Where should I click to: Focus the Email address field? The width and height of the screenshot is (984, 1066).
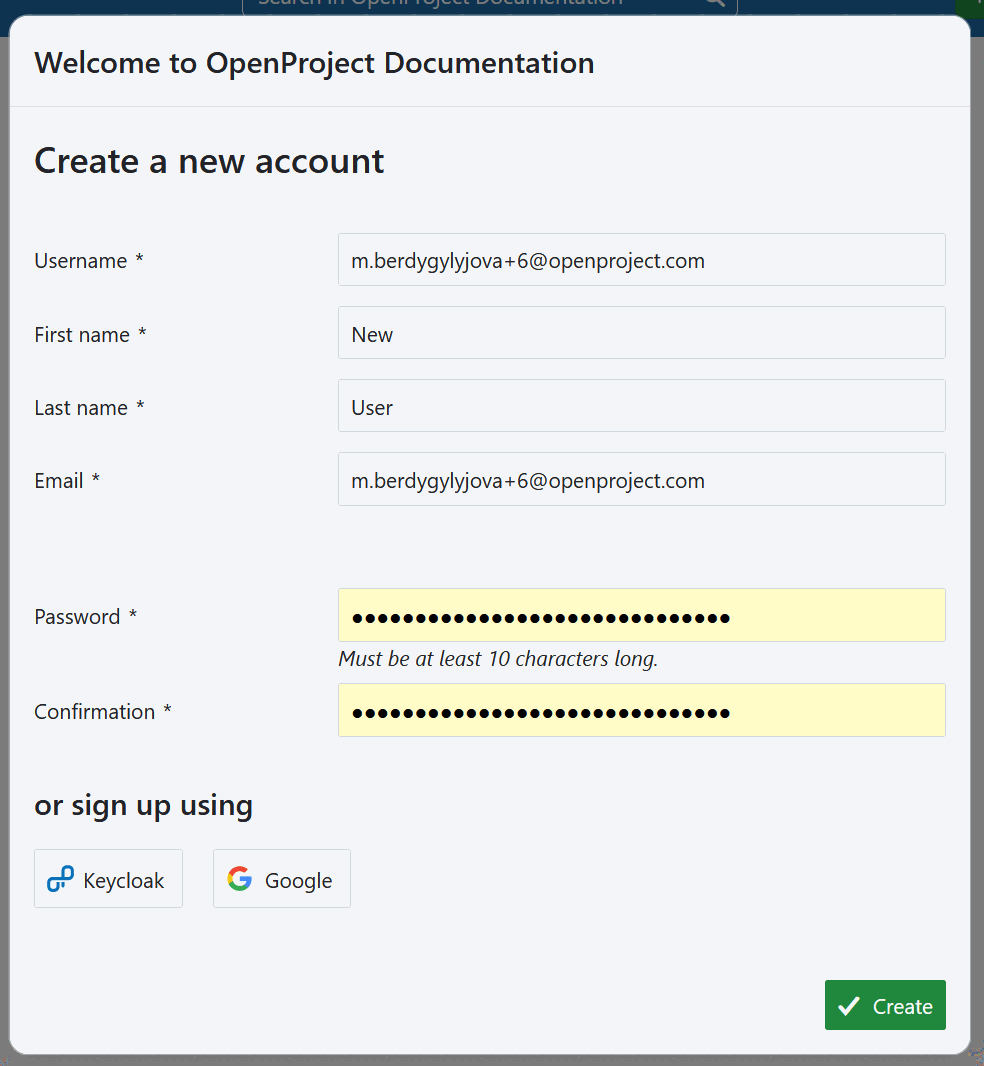click(641, 478)
